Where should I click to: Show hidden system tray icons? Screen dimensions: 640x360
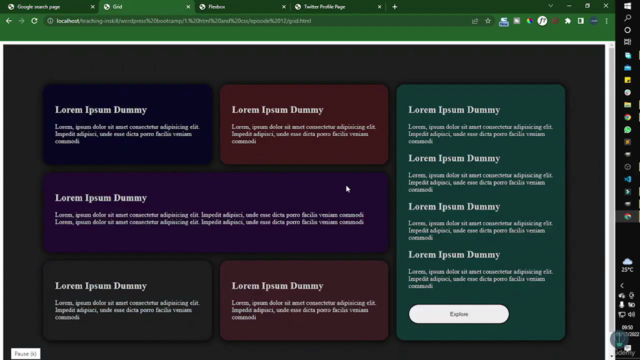point(622,285)
